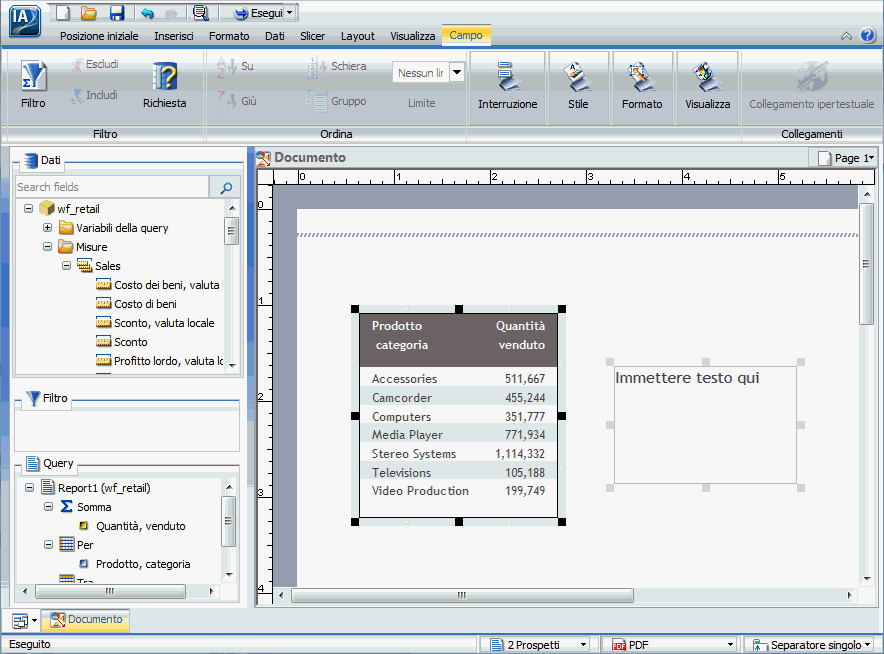The width and height of the screenshot is (884, 654).
Task: Click the Gruppo button in Ordina group
Action: (337, 101)
